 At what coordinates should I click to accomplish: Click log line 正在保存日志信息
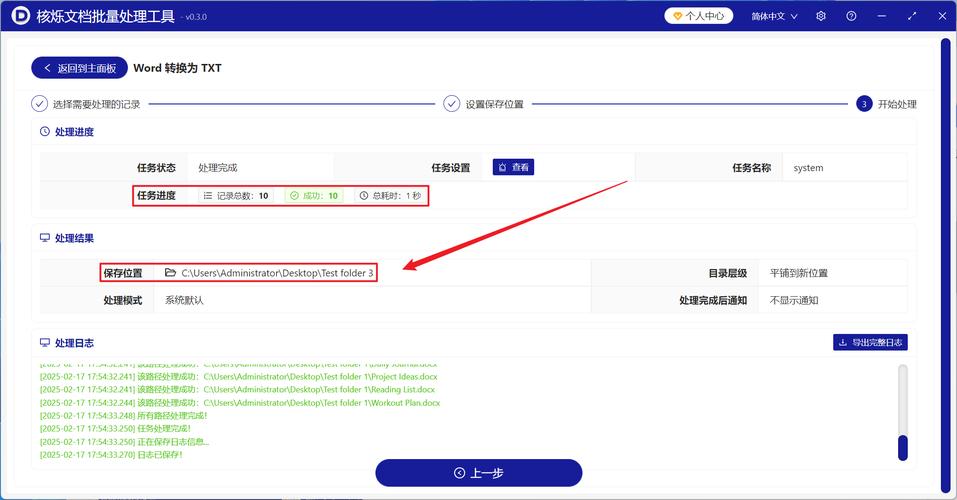click(125, 442)
